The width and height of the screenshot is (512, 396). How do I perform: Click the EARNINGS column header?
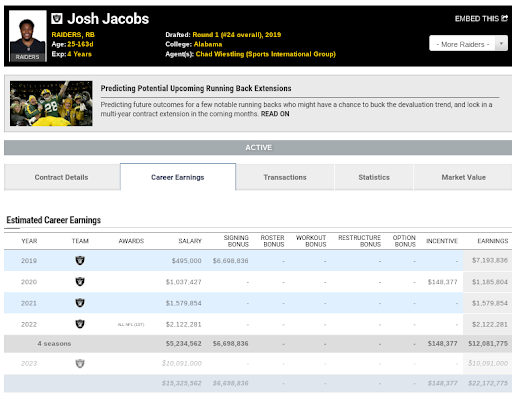(493, 241)
